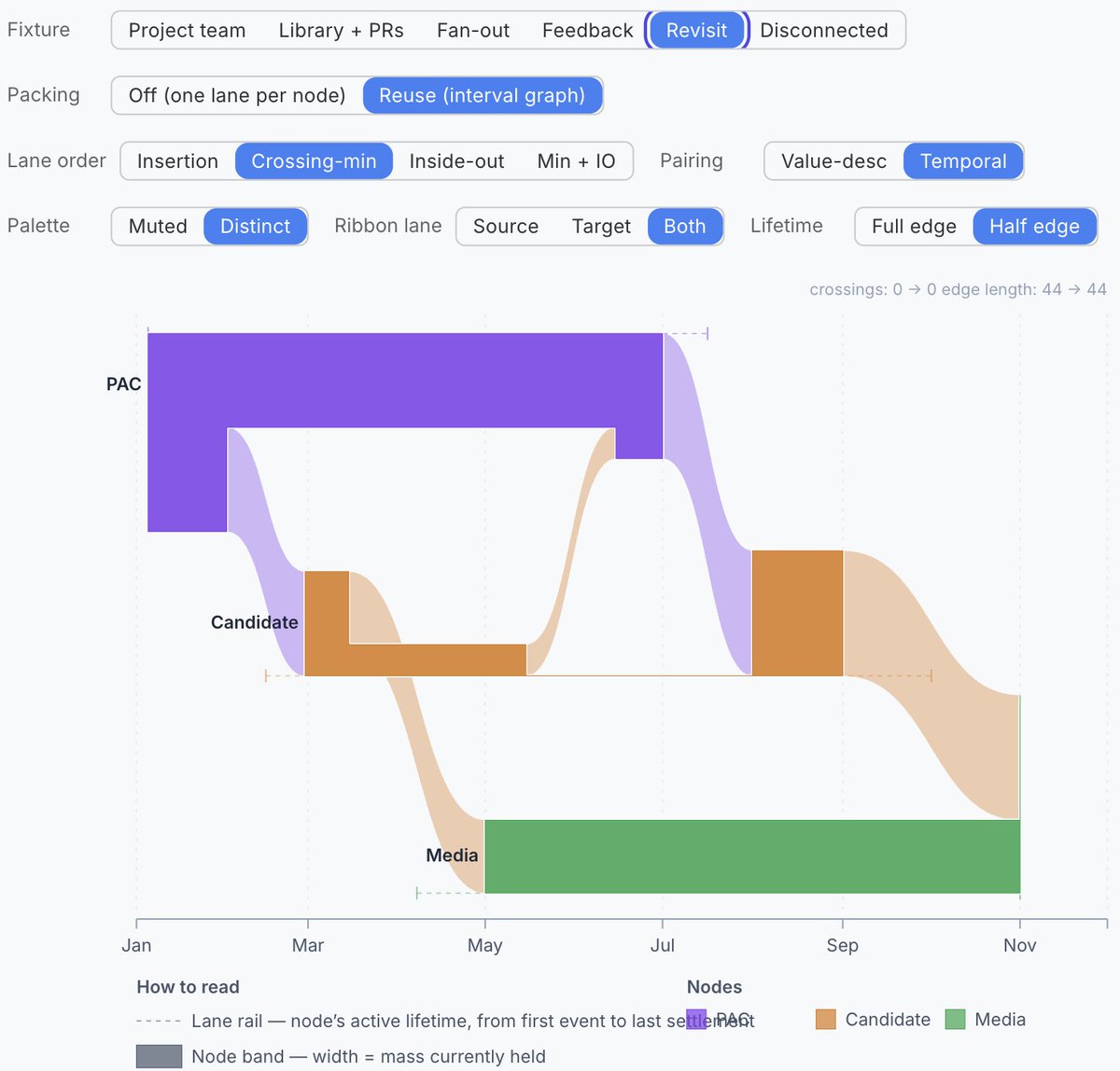Click the orange Candidate legend swatch
The image size is (1120, 1071).
point(825,1020)
